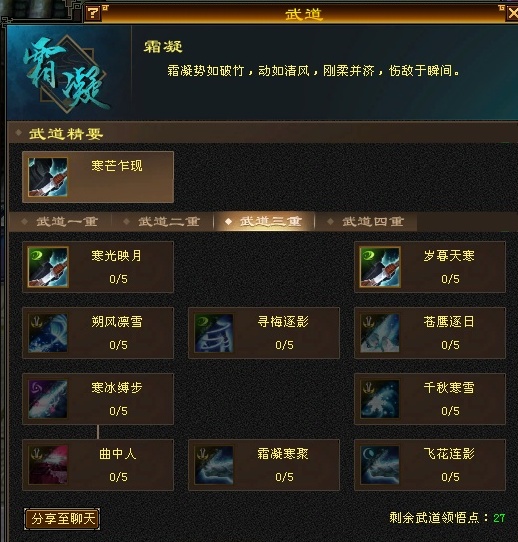Click the 寒冰缚步 skill icon

tap(48, 399)
